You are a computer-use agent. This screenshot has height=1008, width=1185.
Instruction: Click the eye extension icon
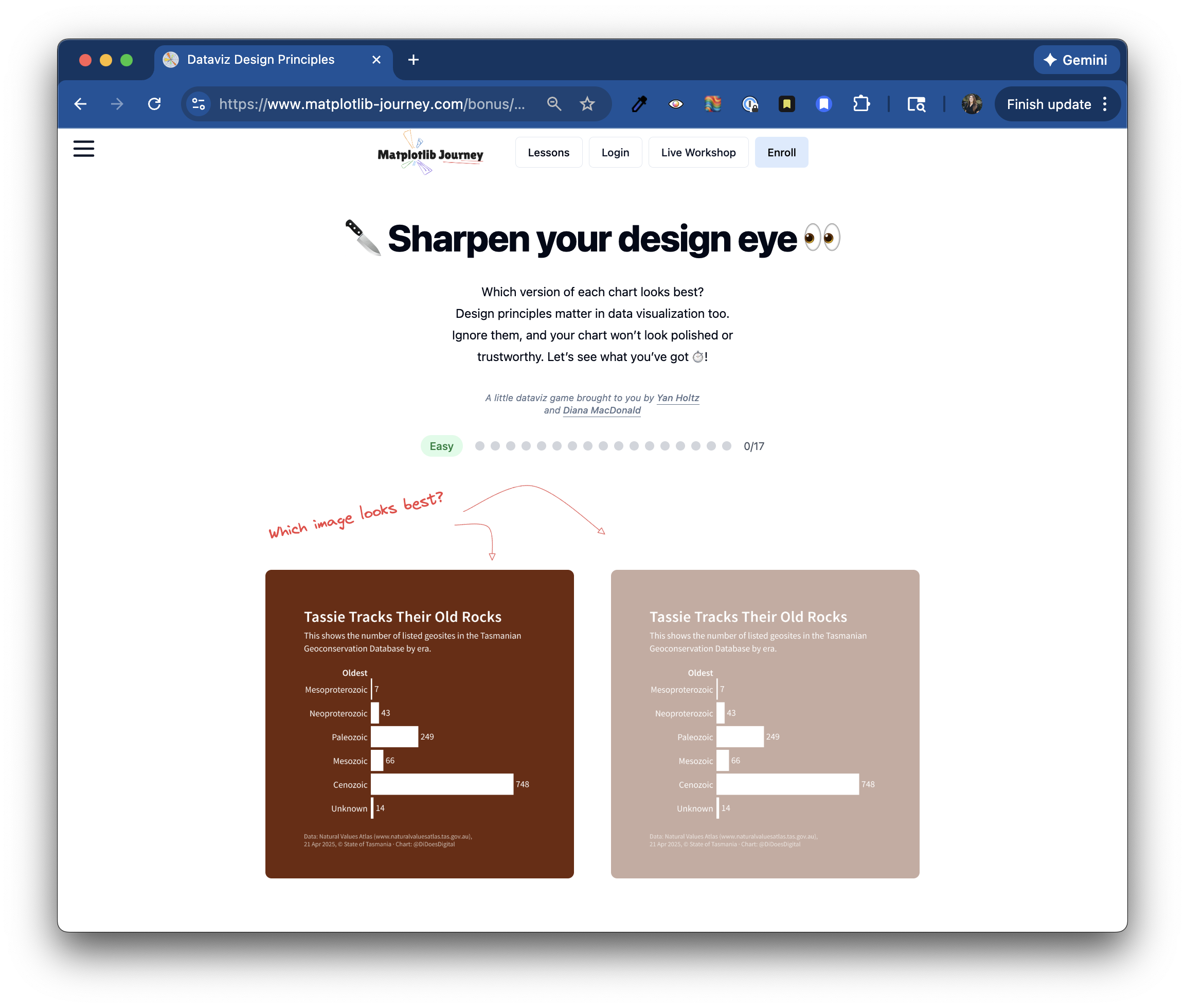[675, 104]
